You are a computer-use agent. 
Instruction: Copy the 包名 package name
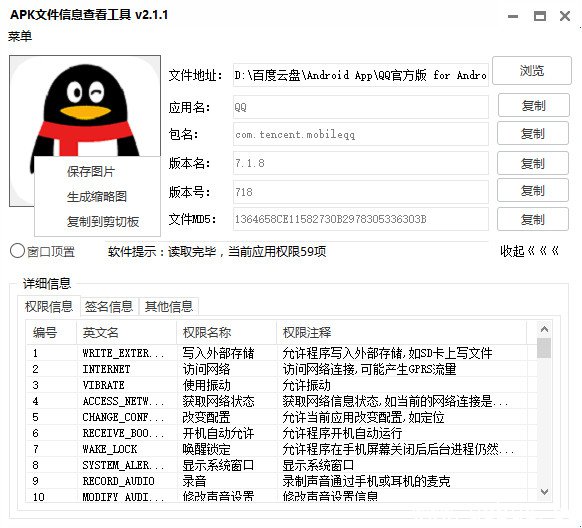(533, 133)
